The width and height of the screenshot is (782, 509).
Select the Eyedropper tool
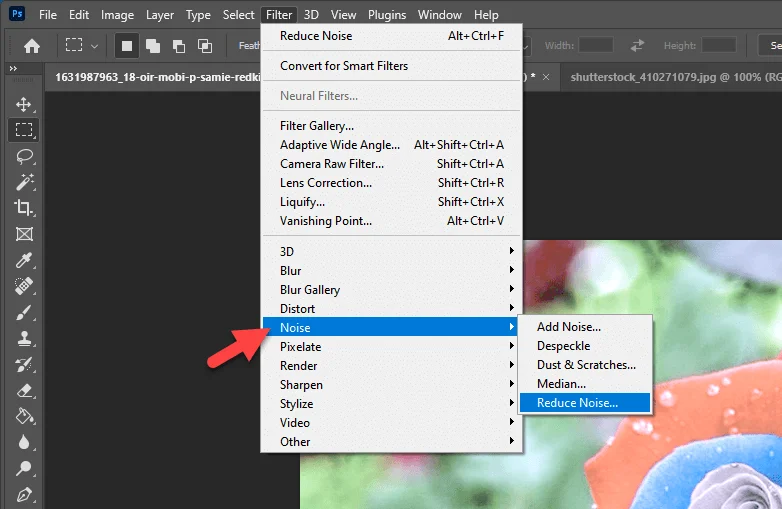point(24,260)
